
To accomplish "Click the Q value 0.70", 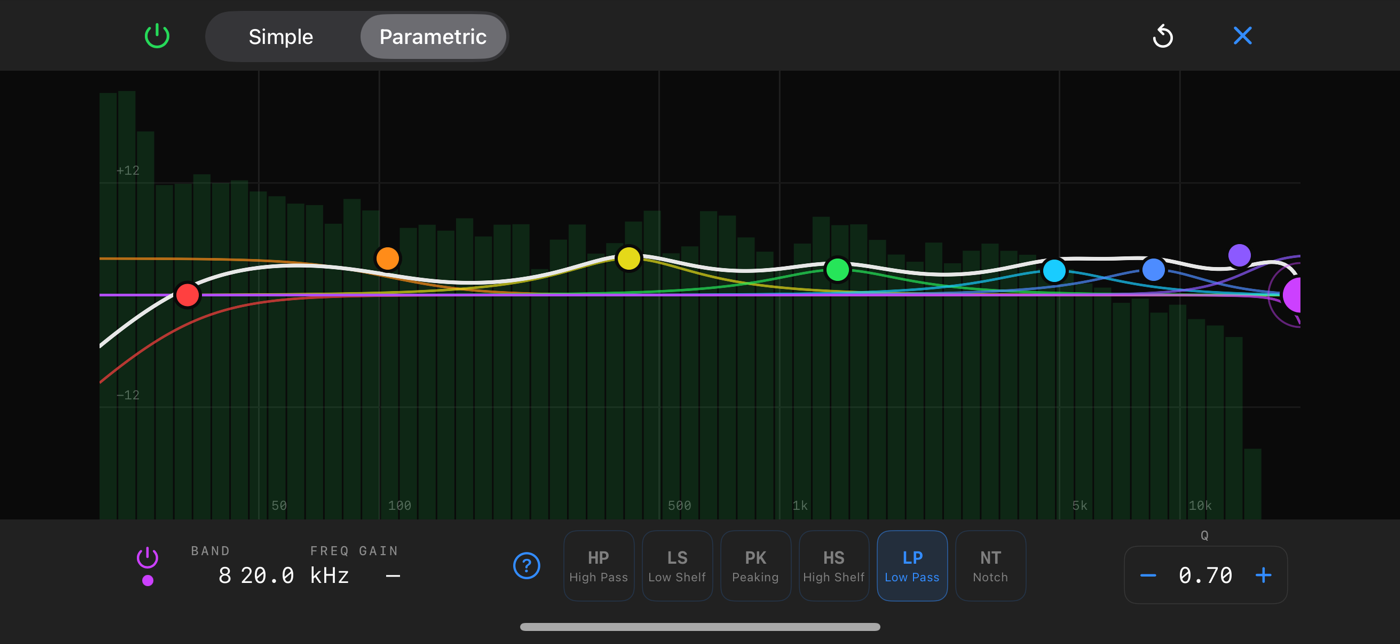I will [x=1205, y=575].
